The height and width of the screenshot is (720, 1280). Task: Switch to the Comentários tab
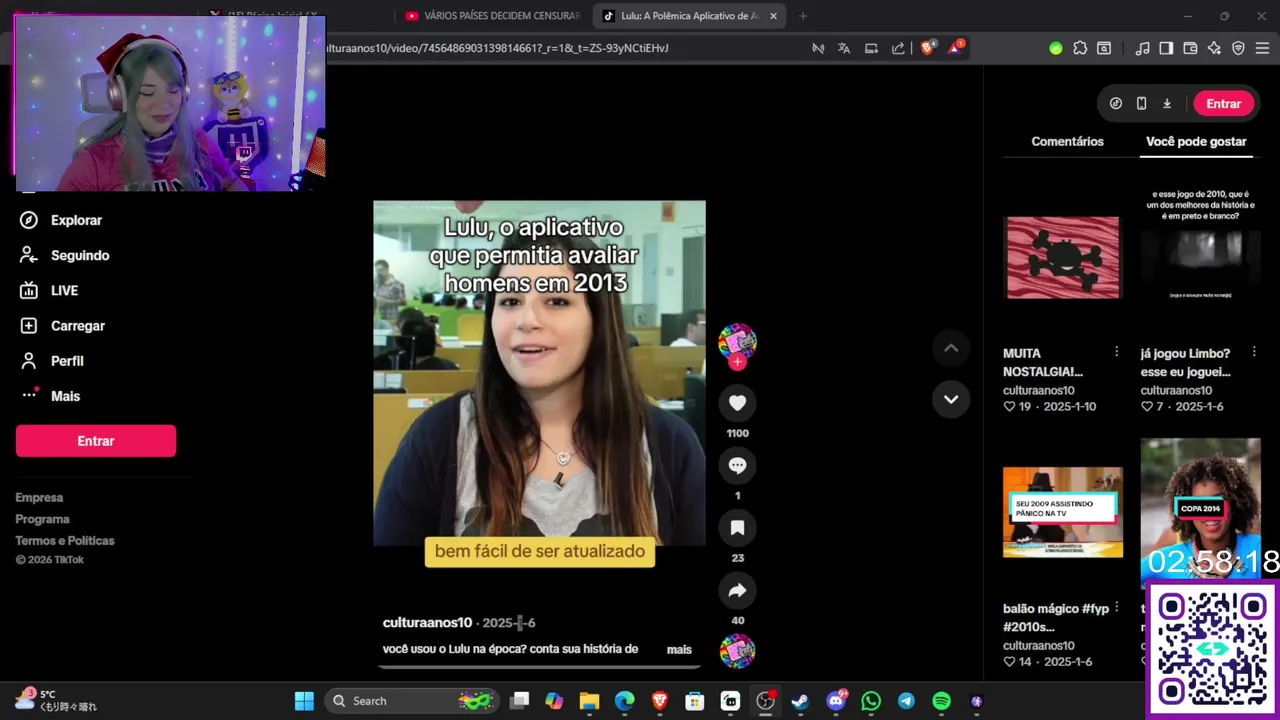coord(1067,142)
